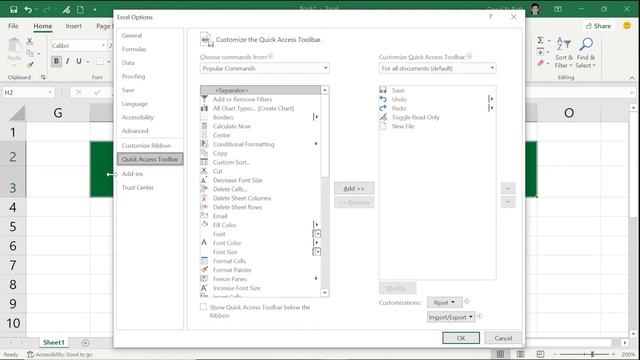
Task: Click the Undo arrow in the title bar
Action: (28, 9)
